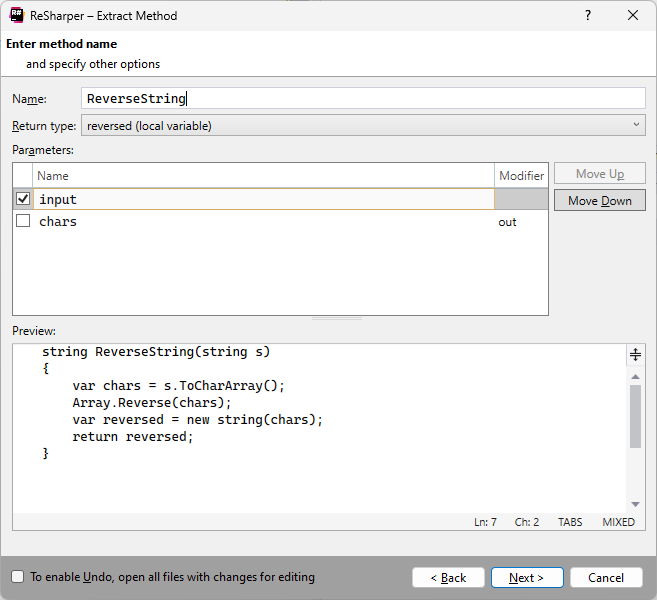The width and height of the screenshot is (657, 600).
Task: Click the Modifier column header
Action: click(x=521, y=176)
